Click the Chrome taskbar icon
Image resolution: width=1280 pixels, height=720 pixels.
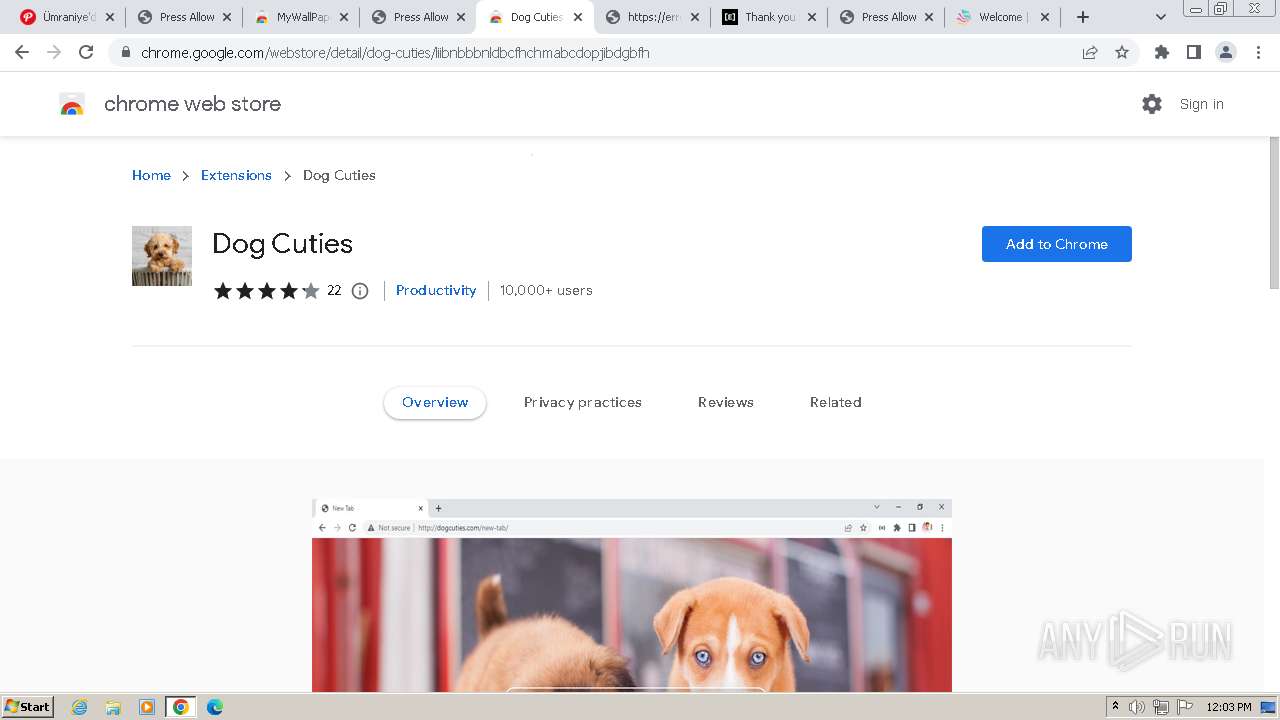click(181, 707)
